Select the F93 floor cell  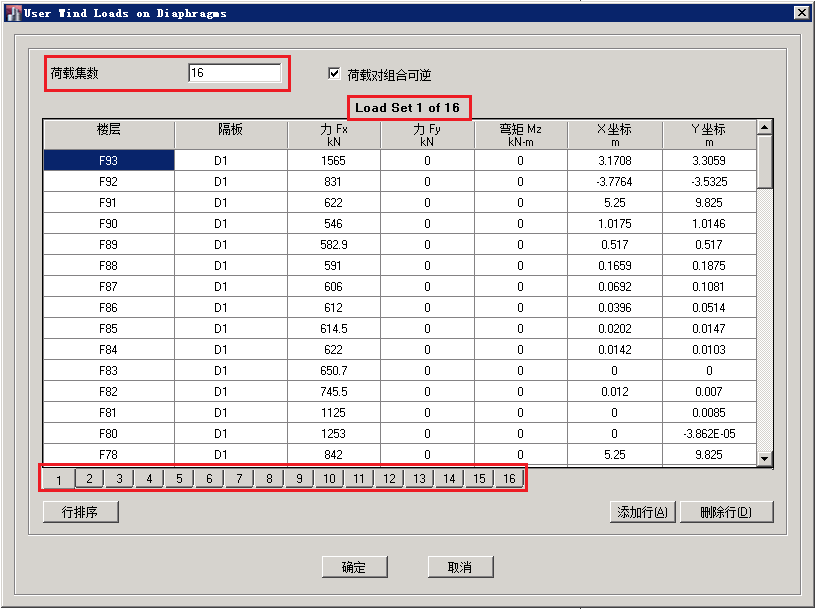click(109, 160)
